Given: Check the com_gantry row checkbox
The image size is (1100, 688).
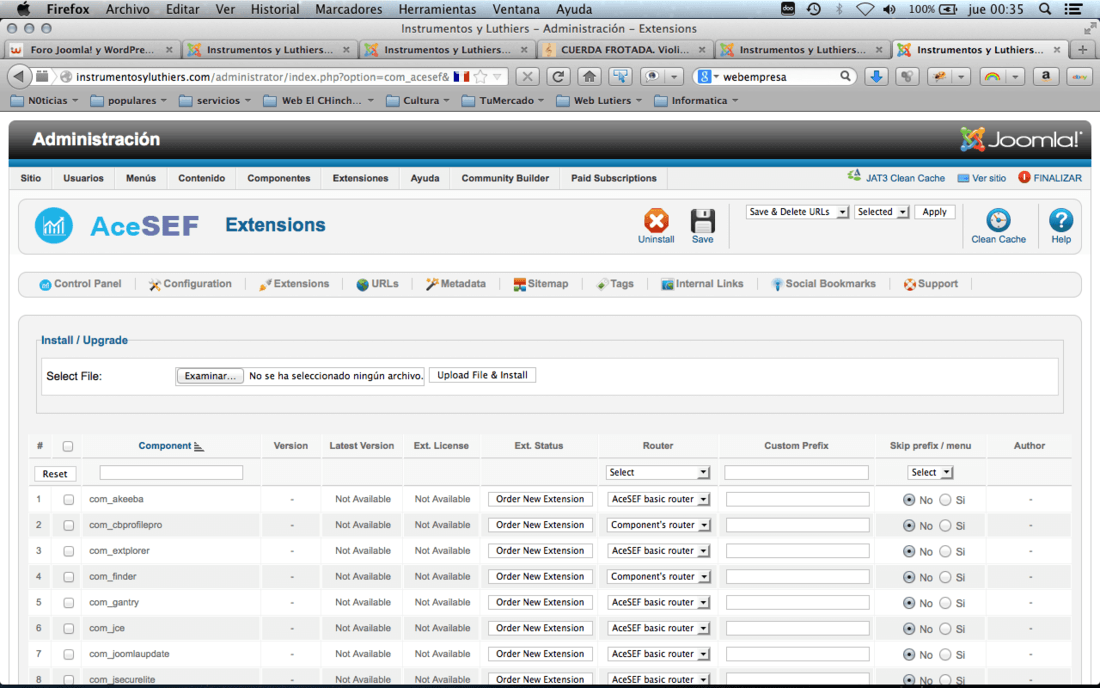Looking at the screenshot, I should [x=68, y=602].
